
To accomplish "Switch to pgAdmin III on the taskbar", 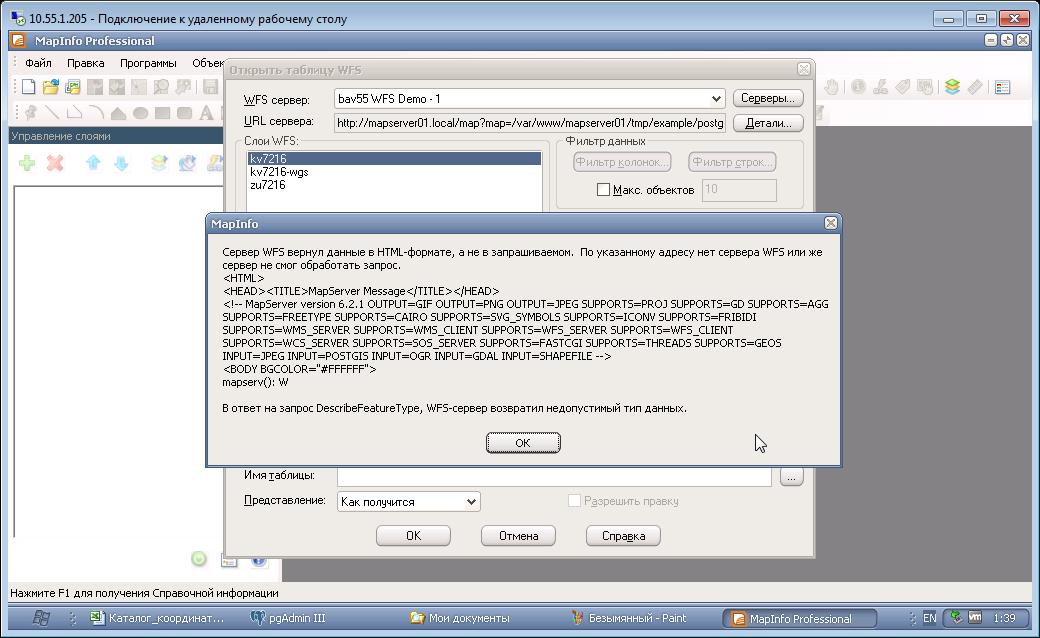I will pos(287,618).
